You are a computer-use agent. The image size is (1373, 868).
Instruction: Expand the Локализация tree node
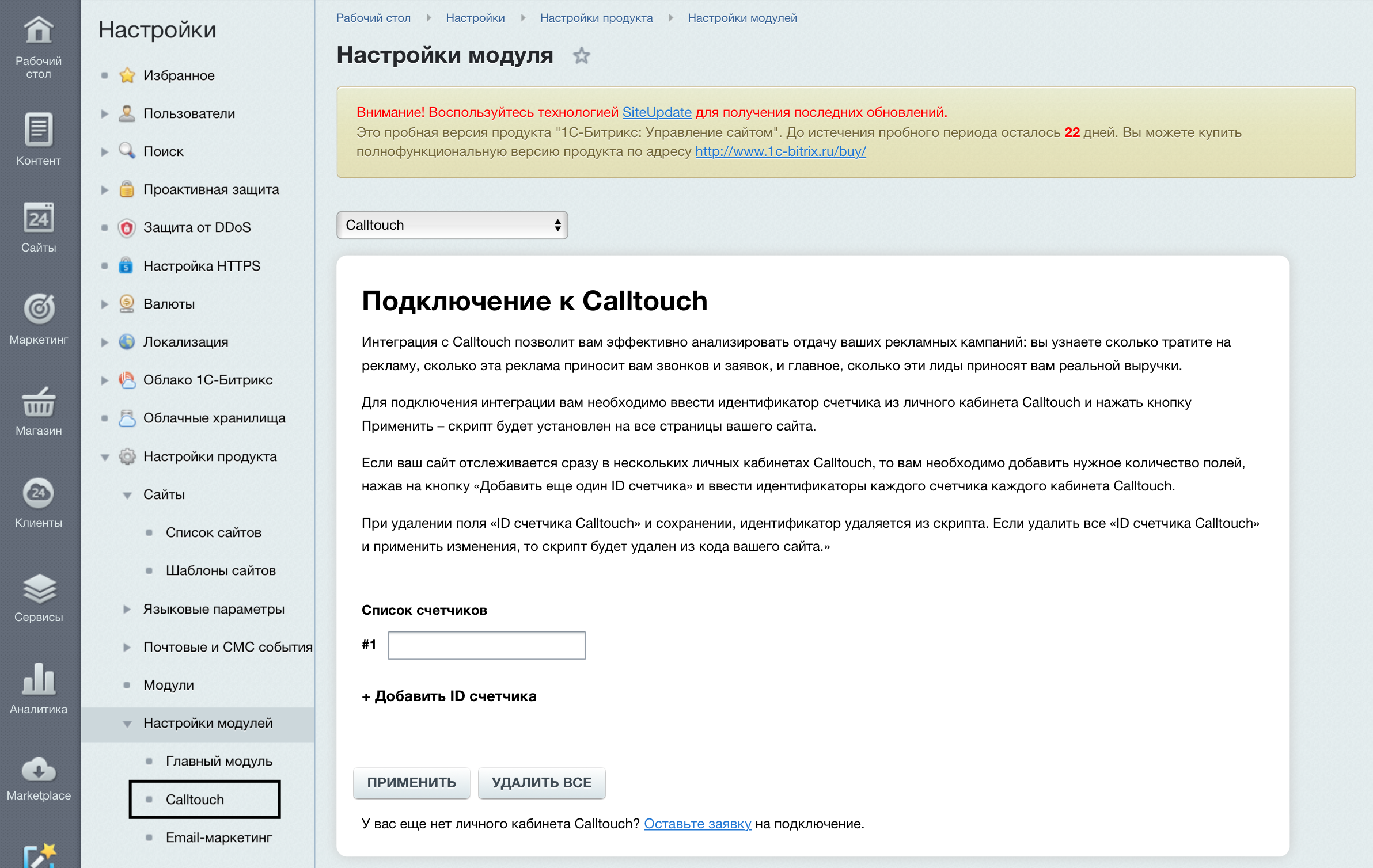click(x=104, y=342)
